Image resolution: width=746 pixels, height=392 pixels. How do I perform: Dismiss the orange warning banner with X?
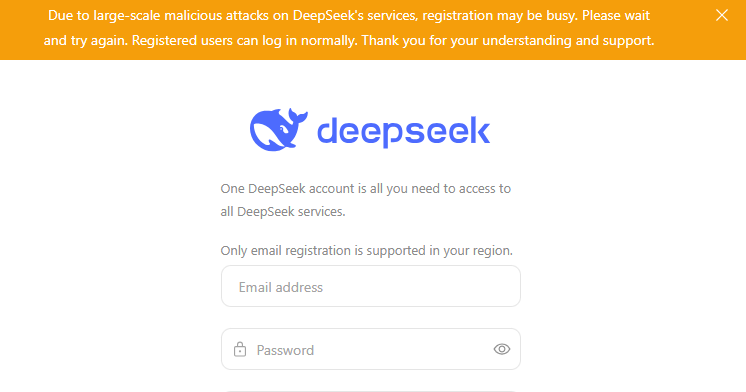click(722, 15)
